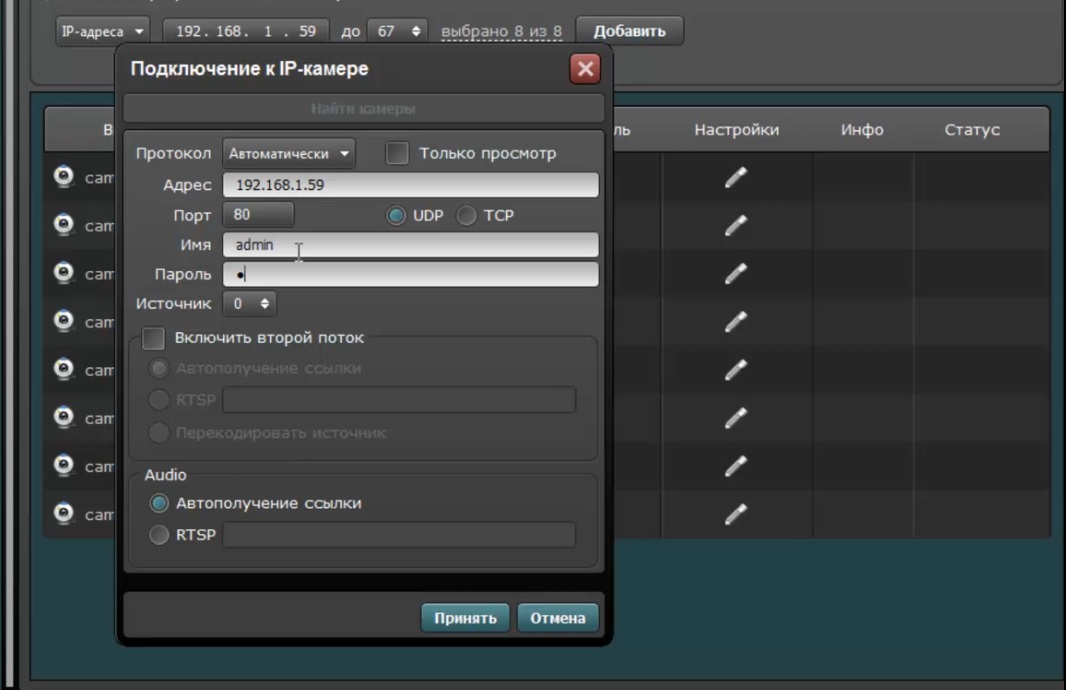Click the pencil icon in the second camera row
Screen dimensions: 1066x690
(x=736, y=226)
